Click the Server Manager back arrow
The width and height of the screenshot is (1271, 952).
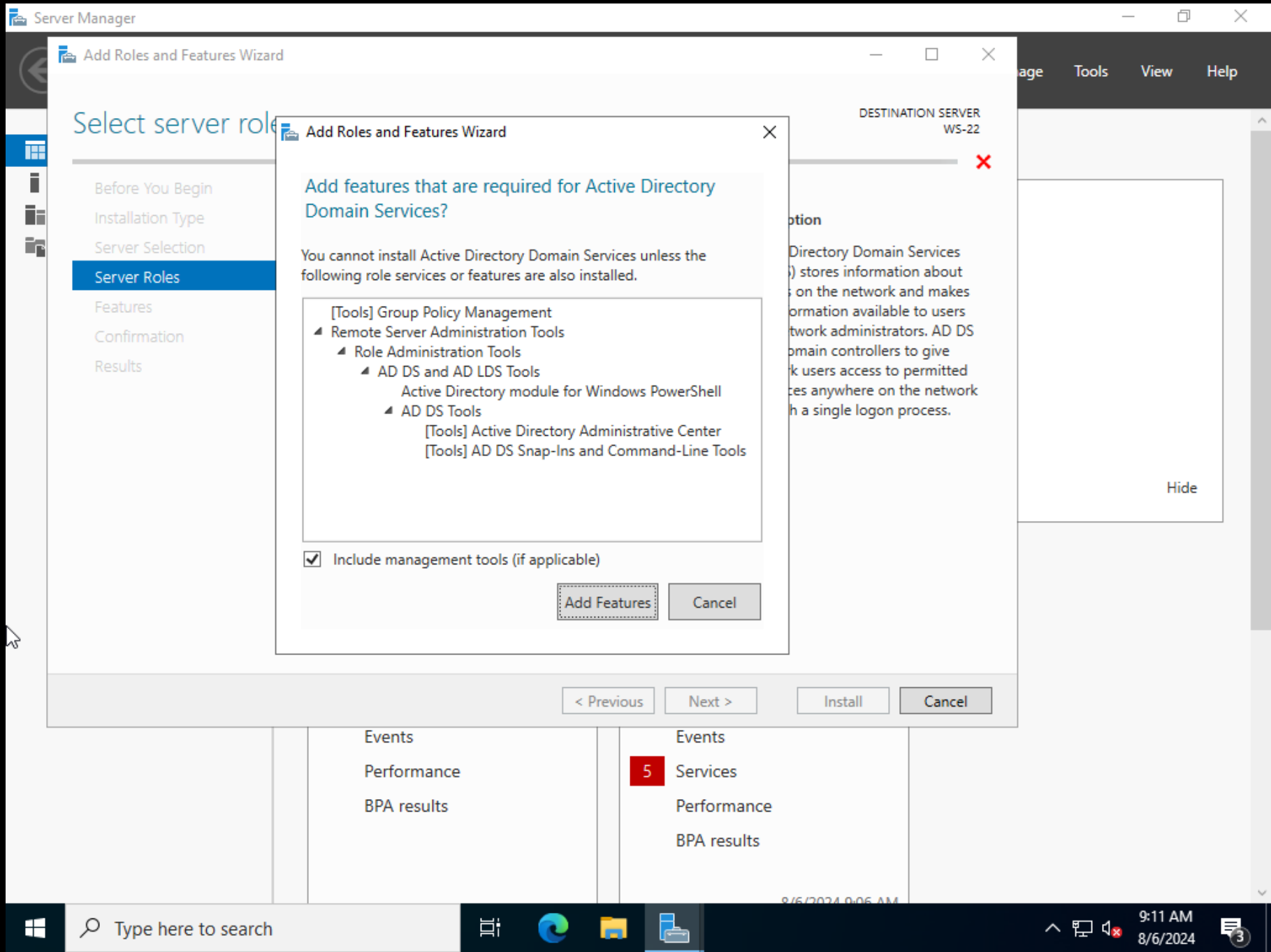click(x=34, y=70)
